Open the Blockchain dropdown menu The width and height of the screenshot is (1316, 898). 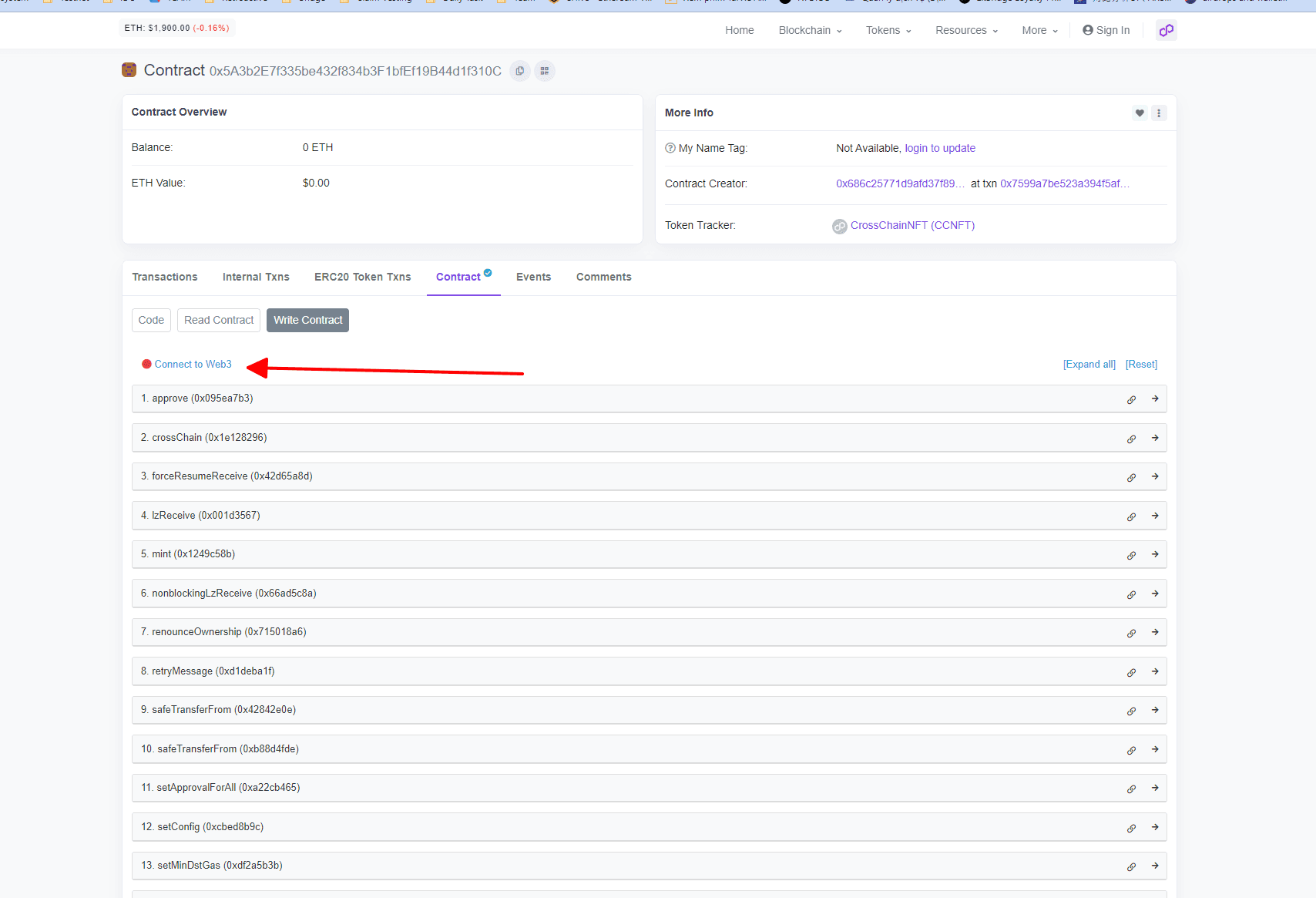810,30
